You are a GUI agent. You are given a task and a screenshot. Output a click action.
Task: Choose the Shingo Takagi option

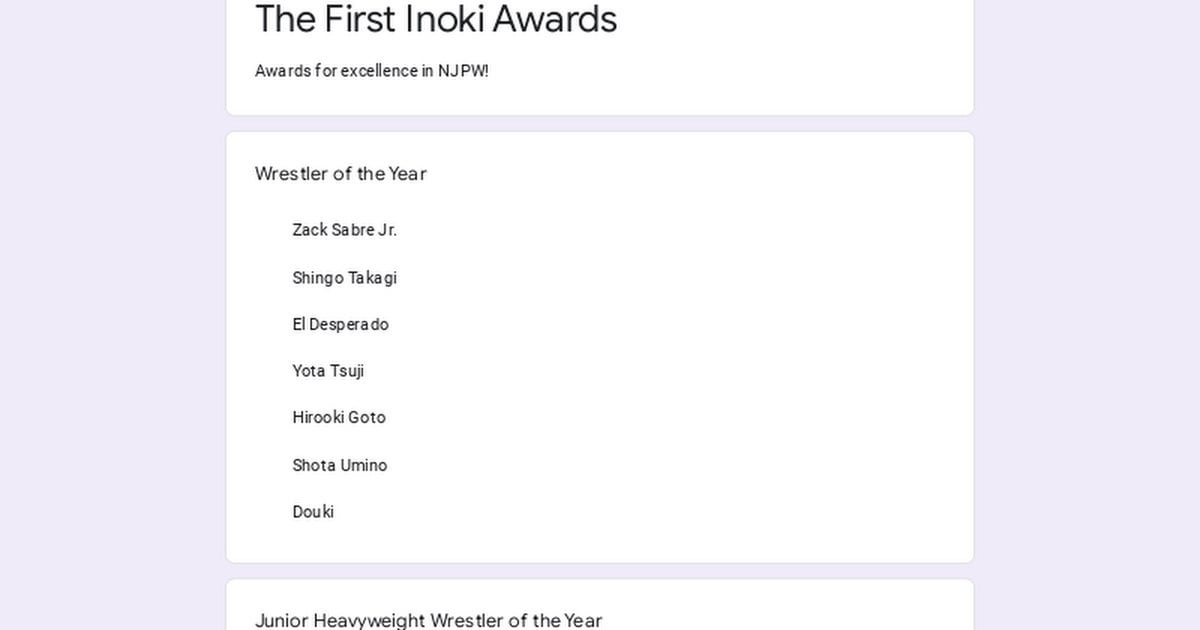point(344,278)
